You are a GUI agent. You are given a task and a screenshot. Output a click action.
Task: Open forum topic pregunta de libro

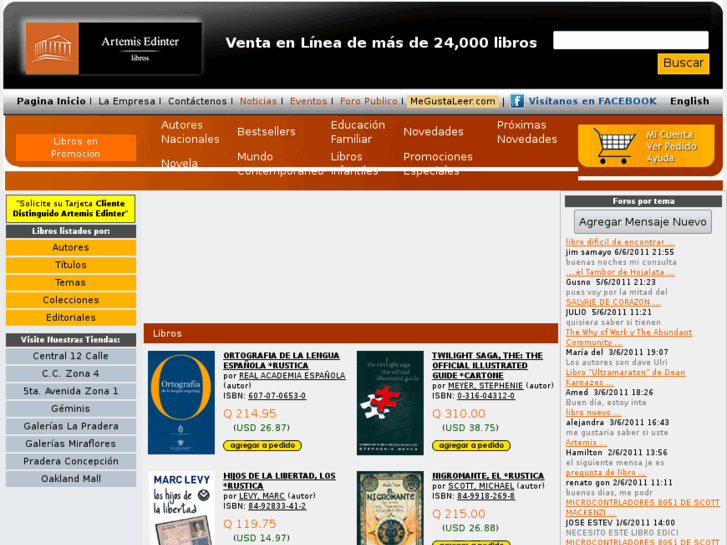pyautogui.click(x=606, y=473)
